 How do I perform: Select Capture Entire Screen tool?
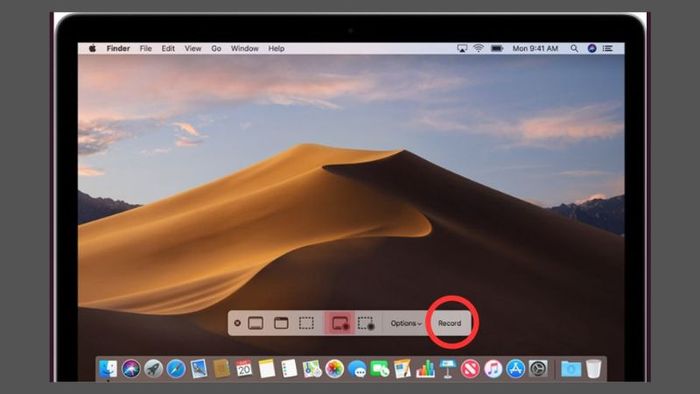255,323
